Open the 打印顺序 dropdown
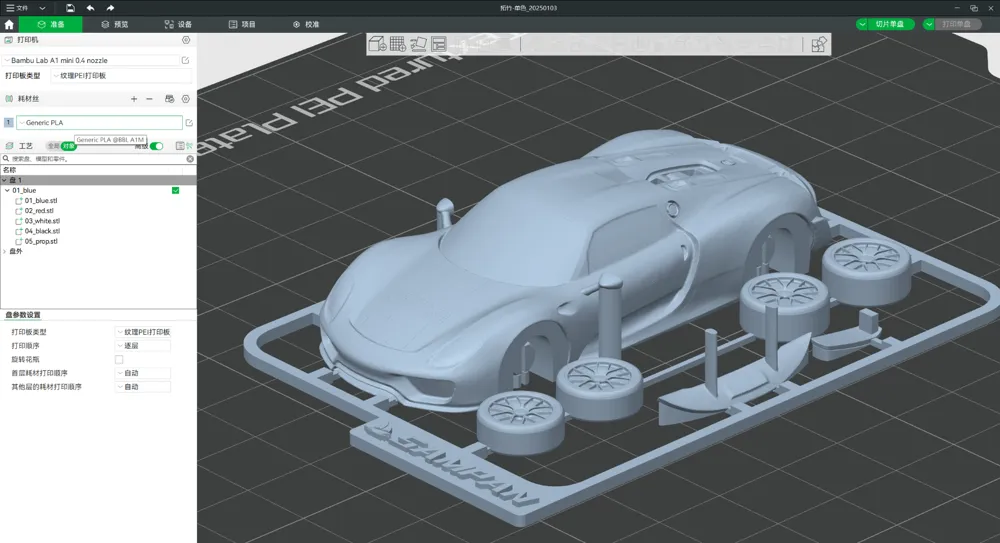The image size is (1000, 543). (x=143, y=345)
